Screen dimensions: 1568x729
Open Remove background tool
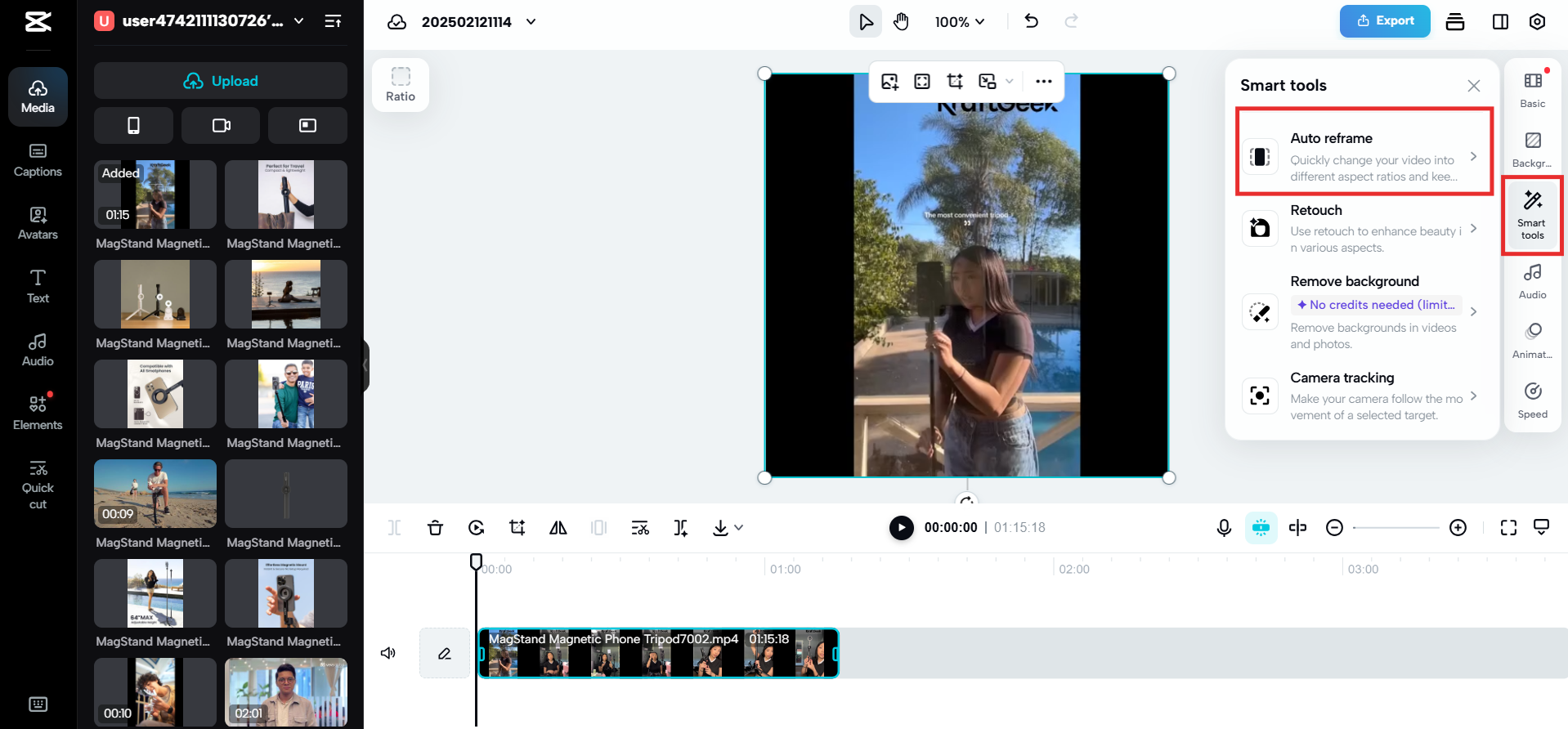point(1362,311)
